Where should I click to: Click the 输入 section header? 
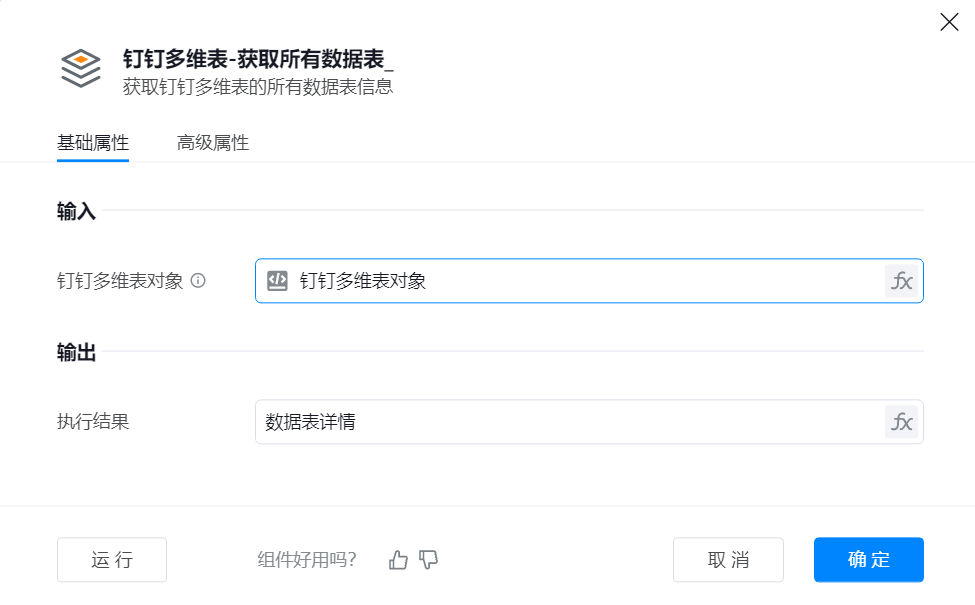coord(77,211)
